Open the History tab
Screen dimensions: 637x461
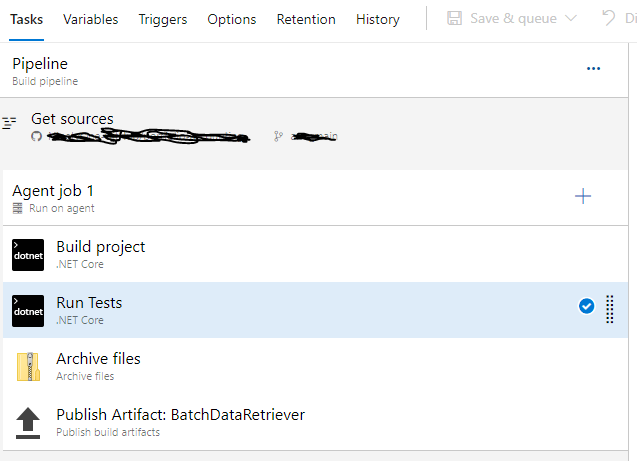point(377,19)
